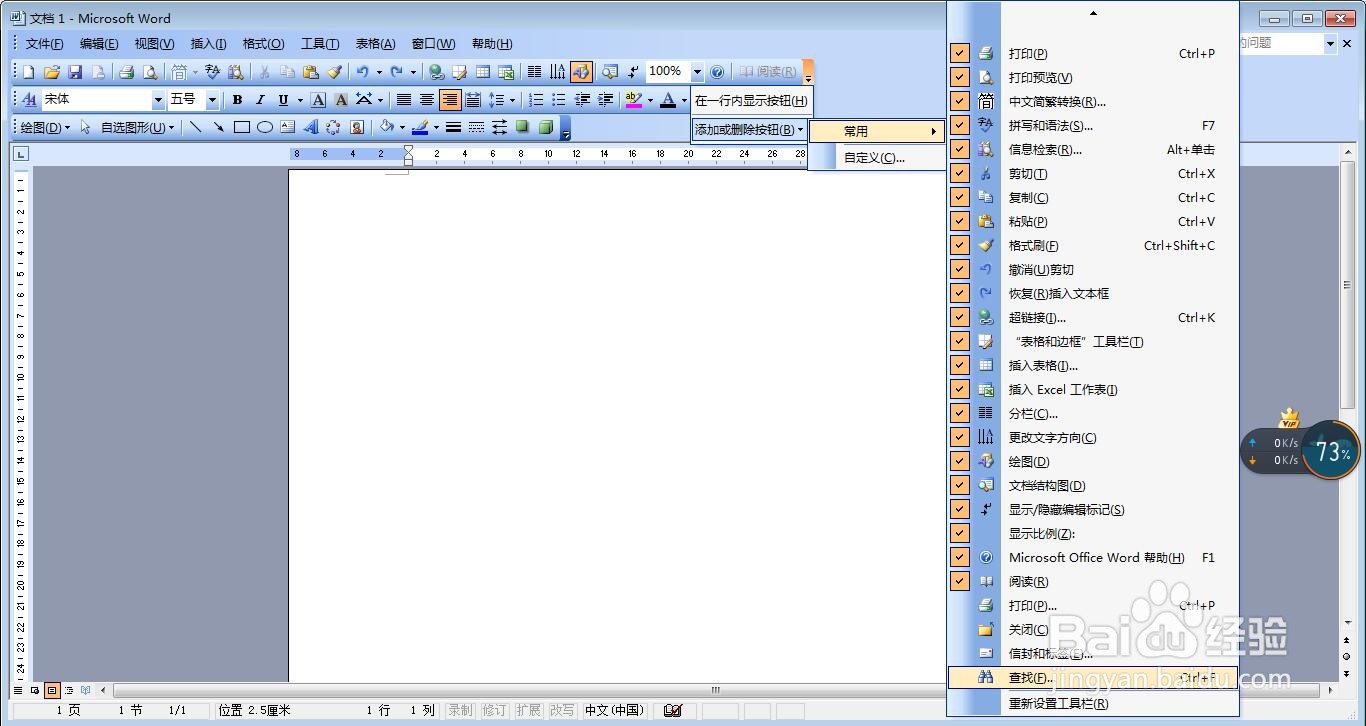
Task: Insert WordArt from drawing toolbar
Action: [x=310, y=127]
